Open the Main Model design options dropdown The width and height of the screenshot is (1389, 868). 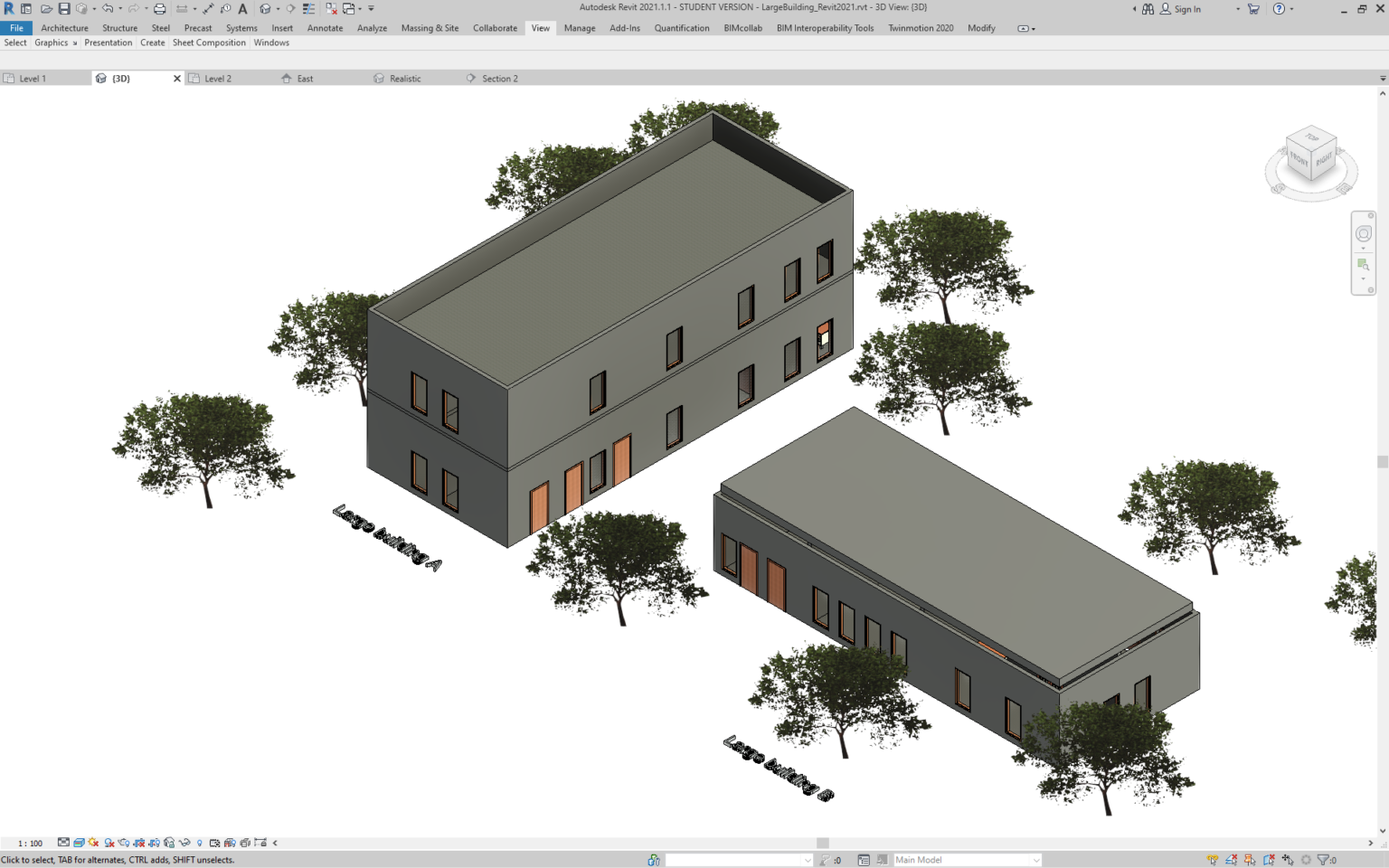(x=1035, y=859)
